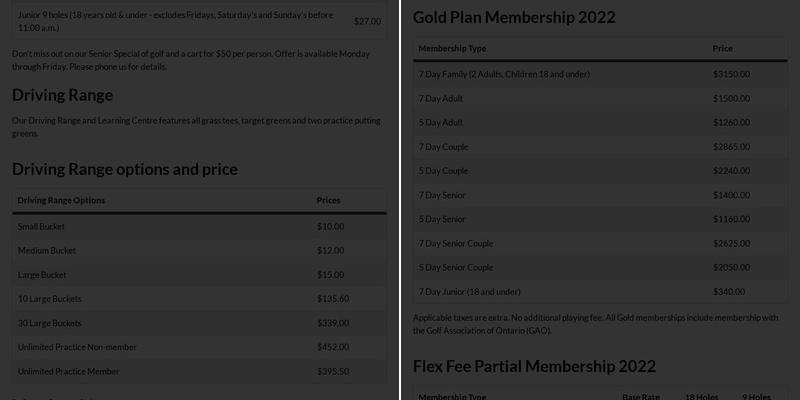Click the Small Bucket row label
Viewport: 800px width, 400px height.
[41, 227]
